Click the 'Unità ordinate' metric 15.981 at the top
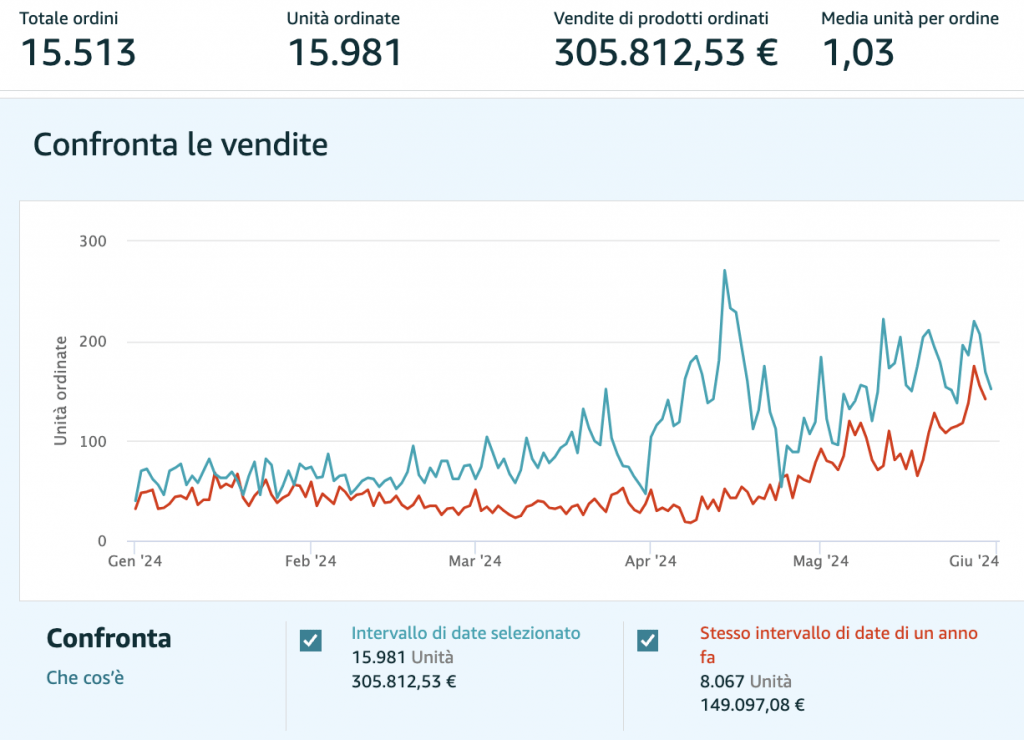The width and height of the screenshot is (1024, 740). [345, 52]
